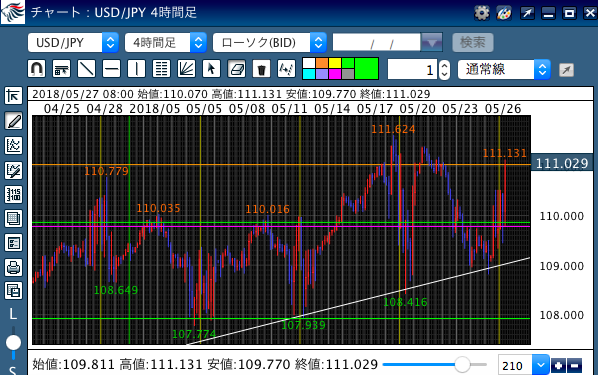Open the USD/JPY currency pair dropdown
This screenshot has width=598, height=375.
pyautogui.click(x=73, y=42)
